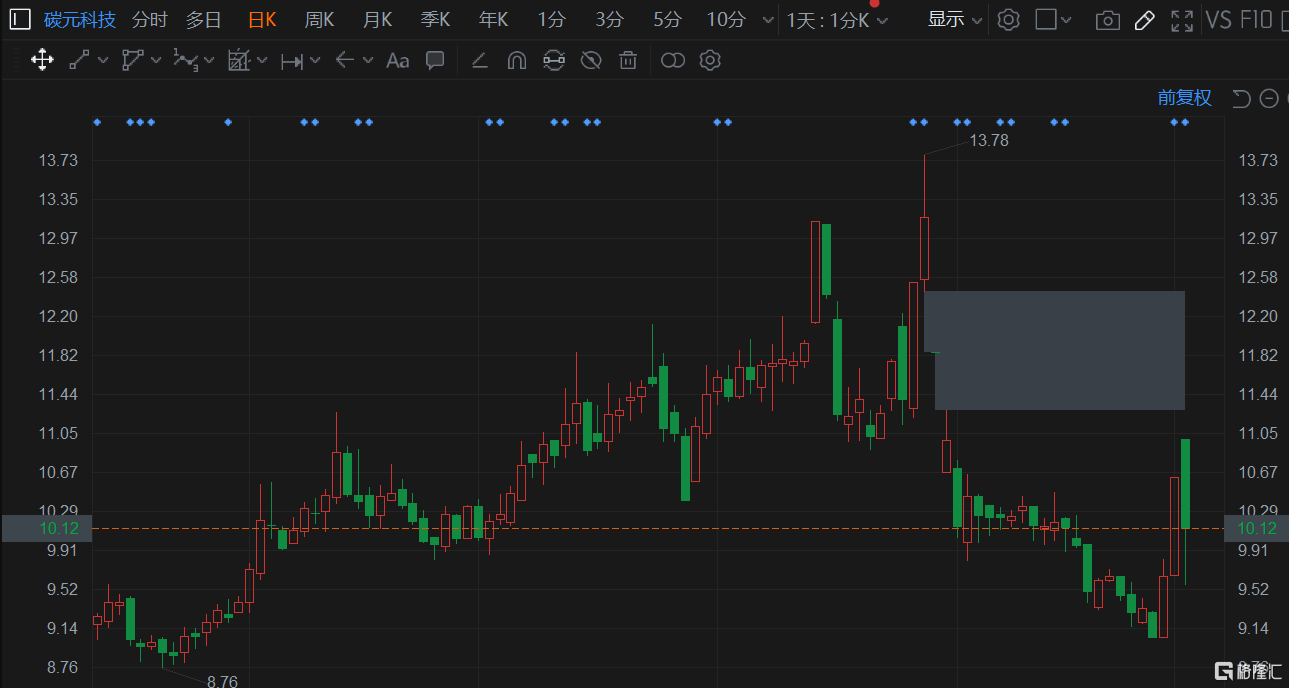Toggle the lock drawings icon
This screenshot has height=688, width=1289.
[553, 60]
